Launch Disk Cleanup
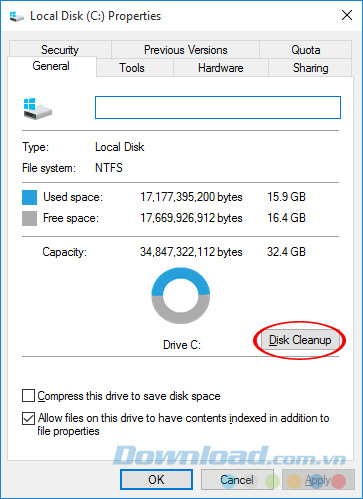The width and height of the screenshot is (363, 499). (x=300, y=340)
